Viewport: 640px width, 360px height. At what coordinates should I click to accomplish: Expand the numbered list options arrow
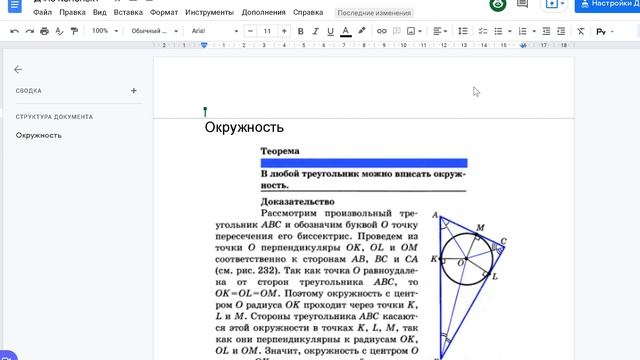point(533,31)
